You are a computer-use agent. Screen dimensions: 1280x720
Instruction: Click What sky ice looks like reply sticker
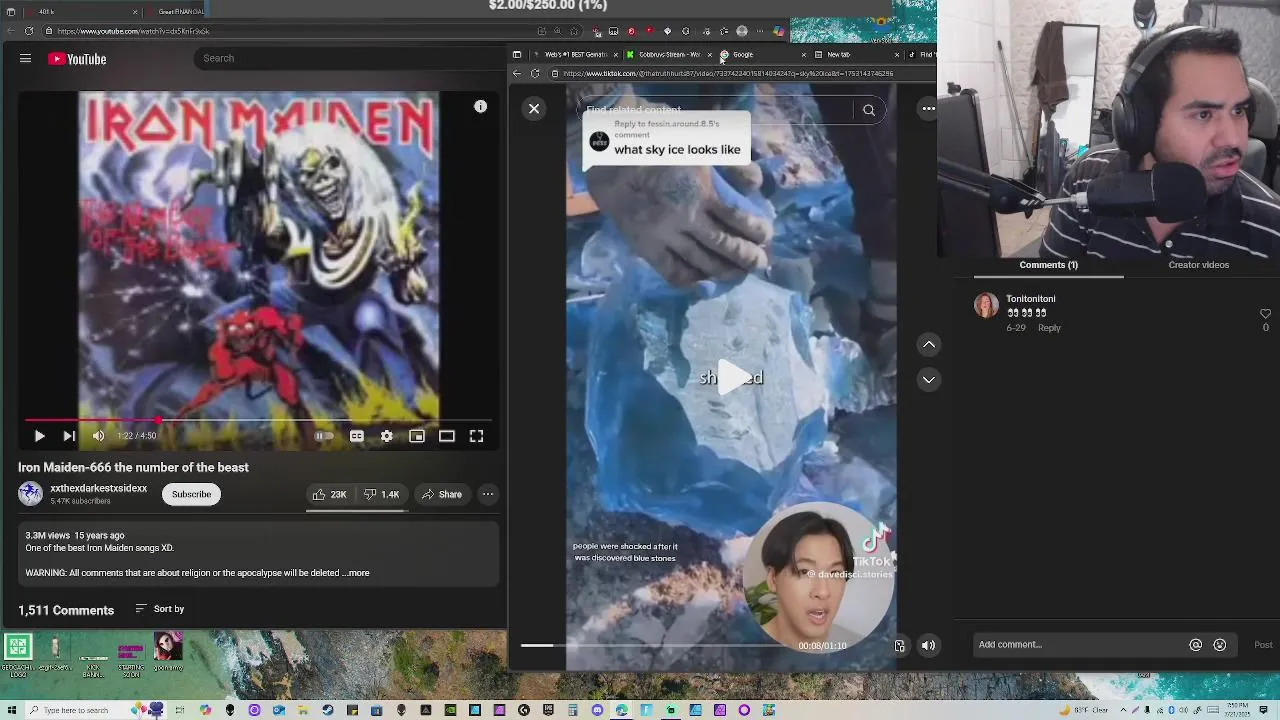tap(666, 141)
